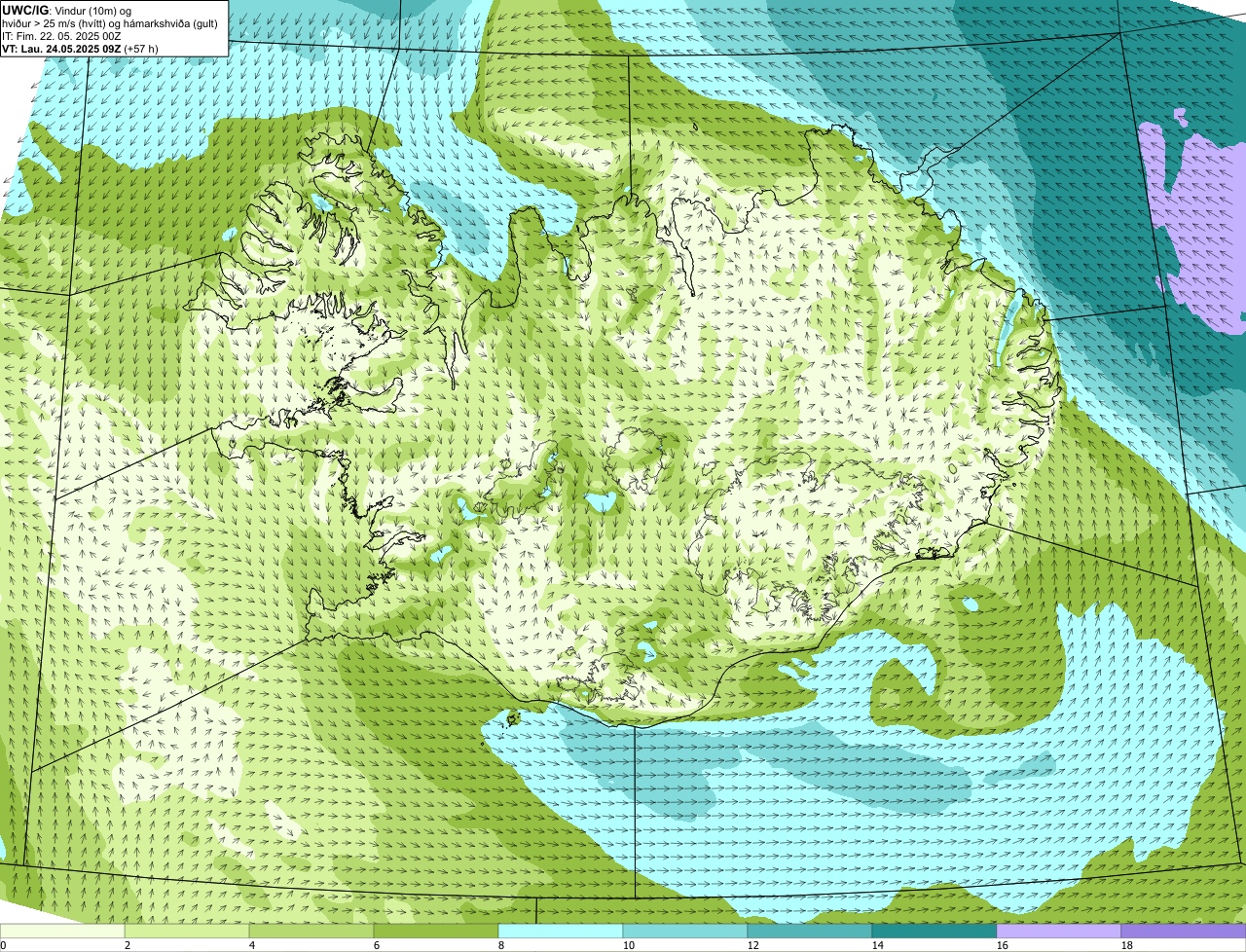This screenshot has width=1246, height=952.
Task: Click the 'hviður > 25 m/s (hvítt)' description line
Action: [110, 22]
